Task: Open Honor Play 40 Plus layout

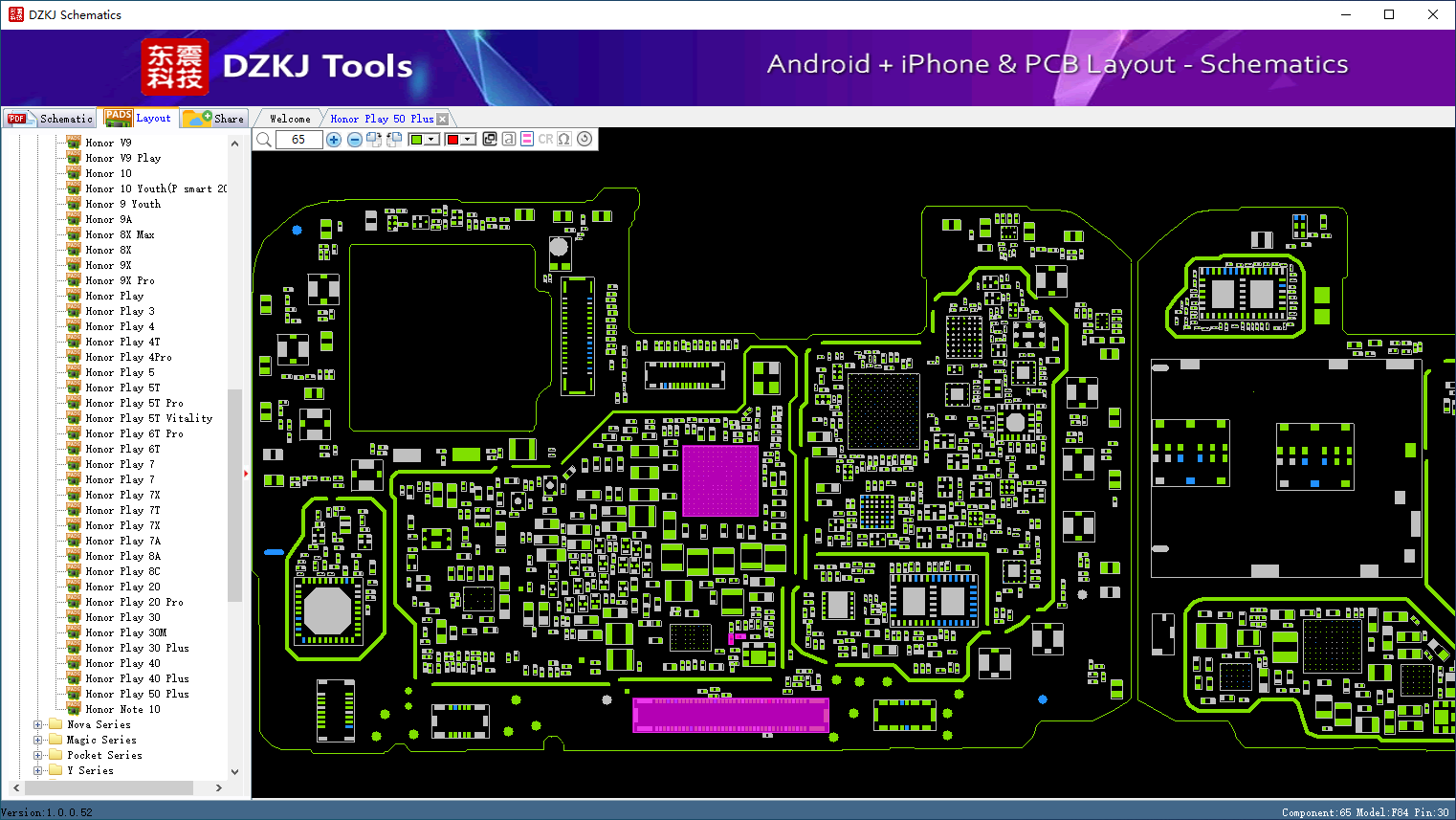Action: [137, 678]
